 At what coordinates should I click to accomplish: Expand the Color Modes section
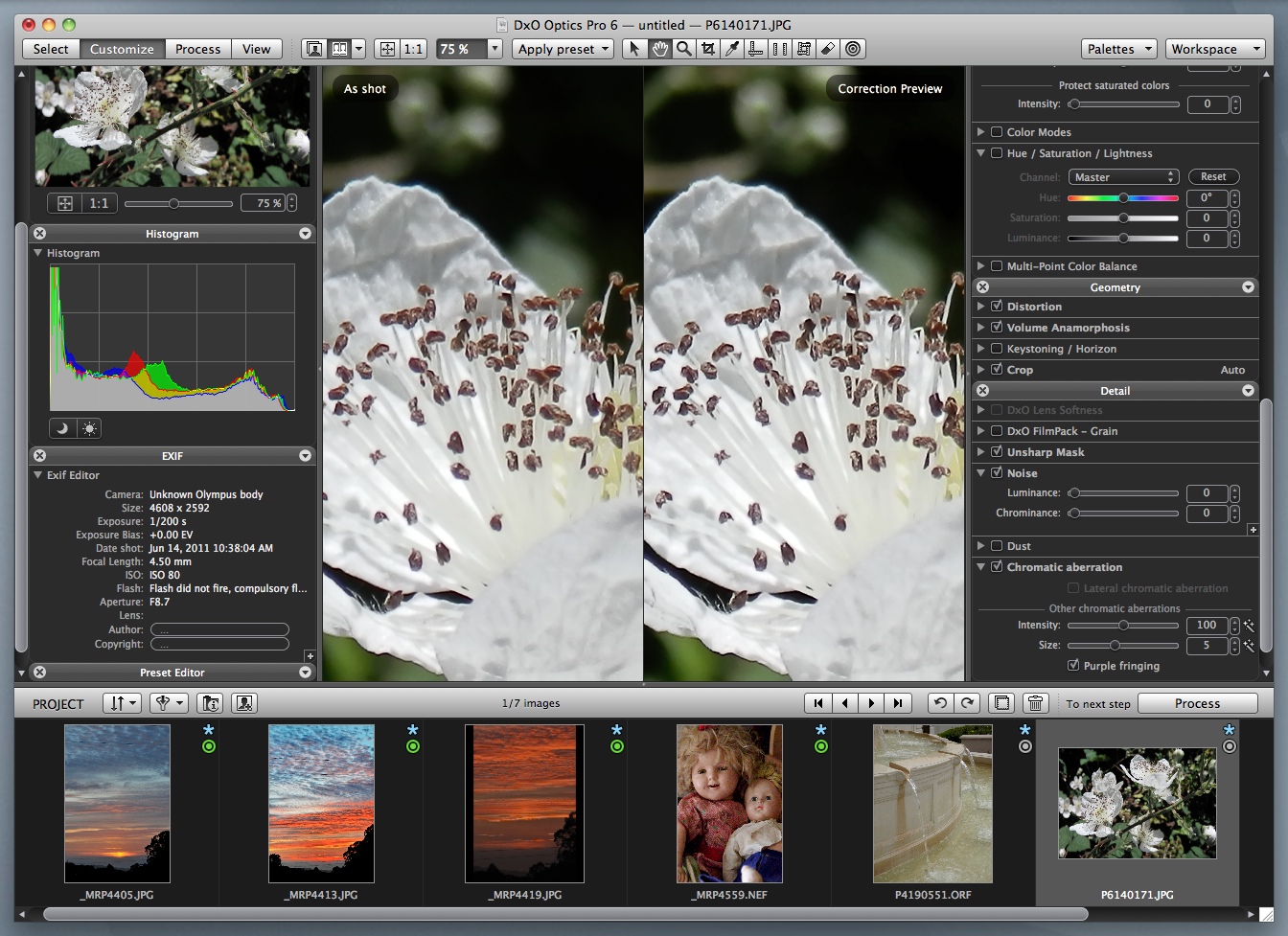coord(980,132)
